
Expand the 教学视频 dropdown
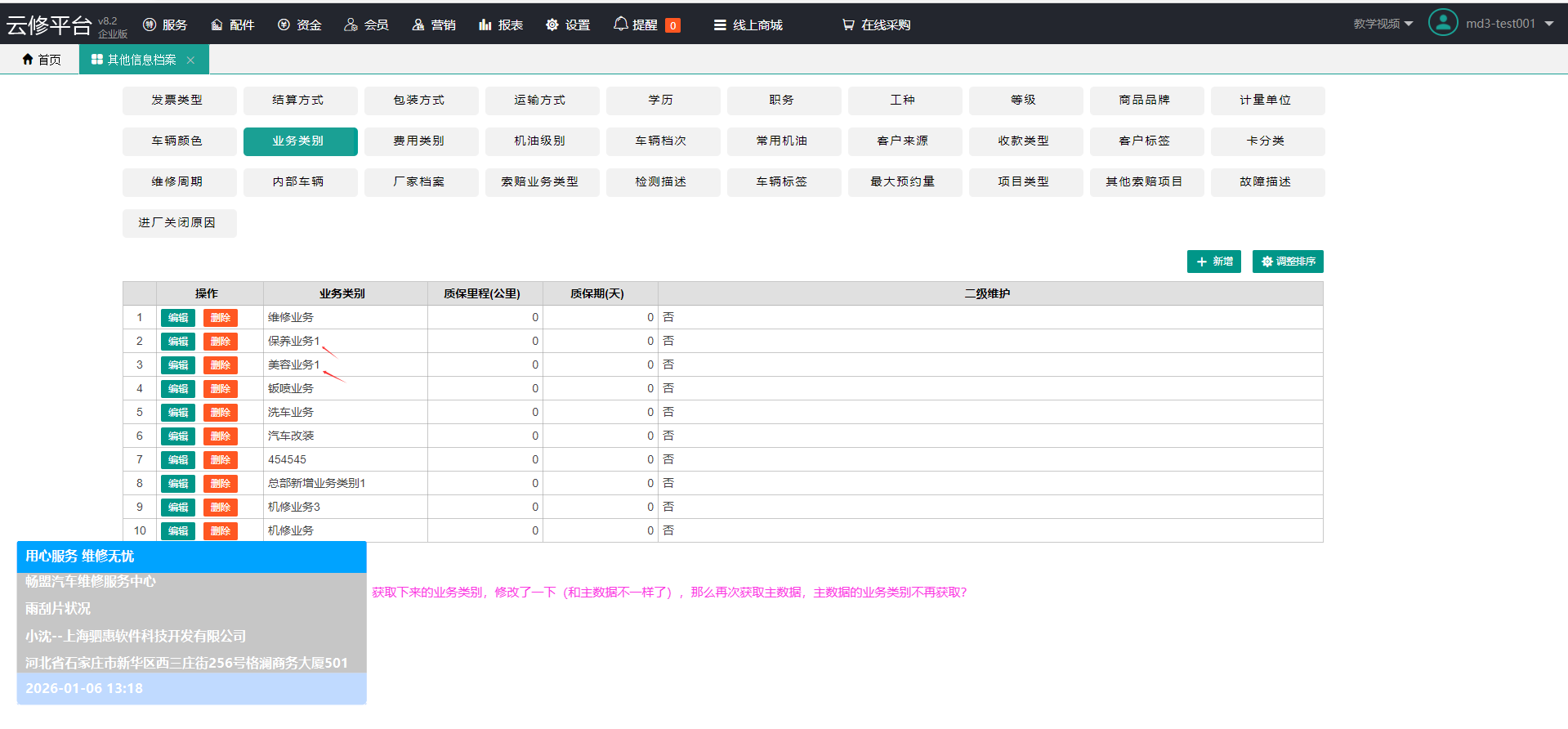[1383, 24]
